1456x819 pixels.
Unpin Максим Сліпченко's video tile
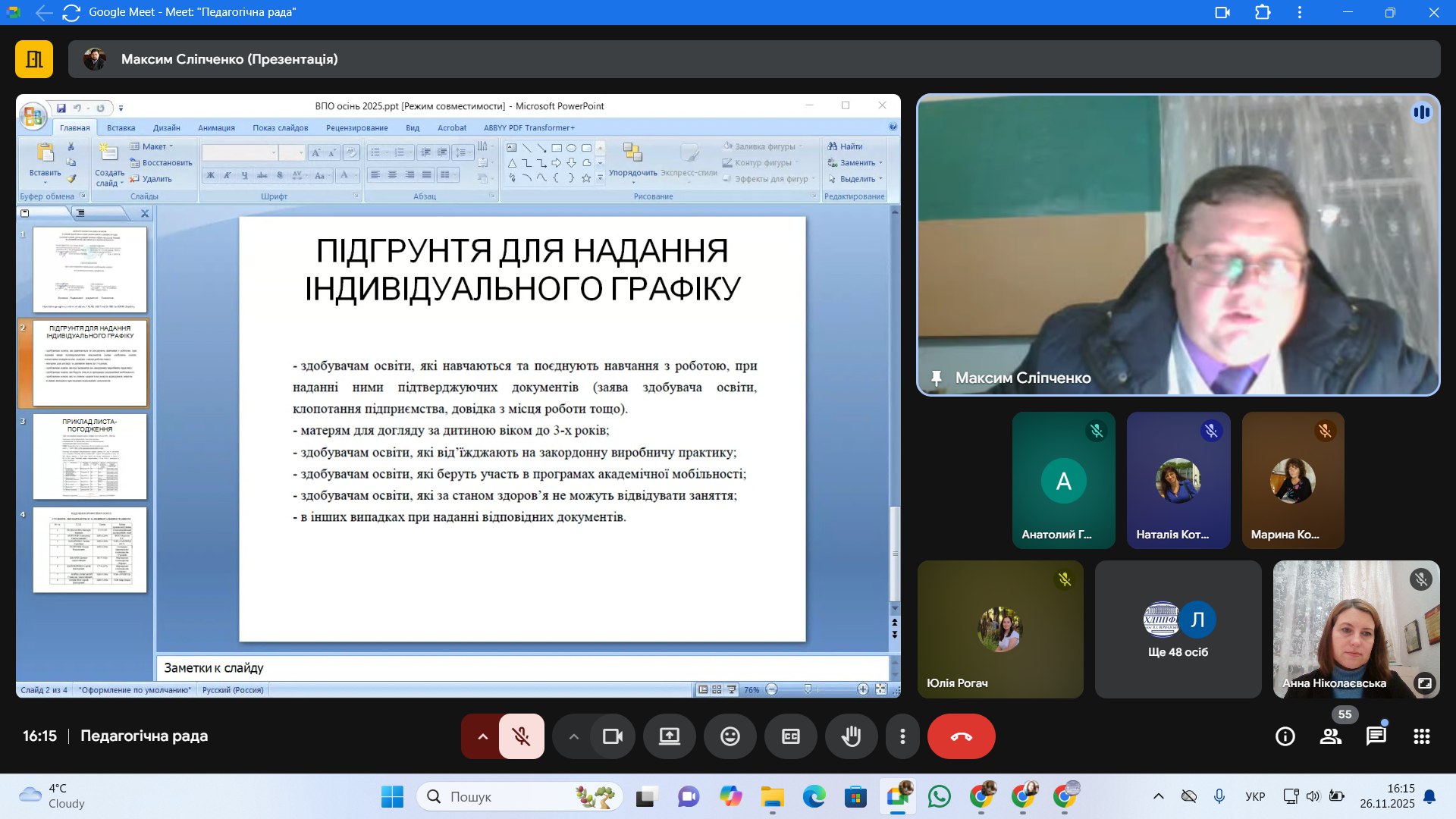point(937,378)
